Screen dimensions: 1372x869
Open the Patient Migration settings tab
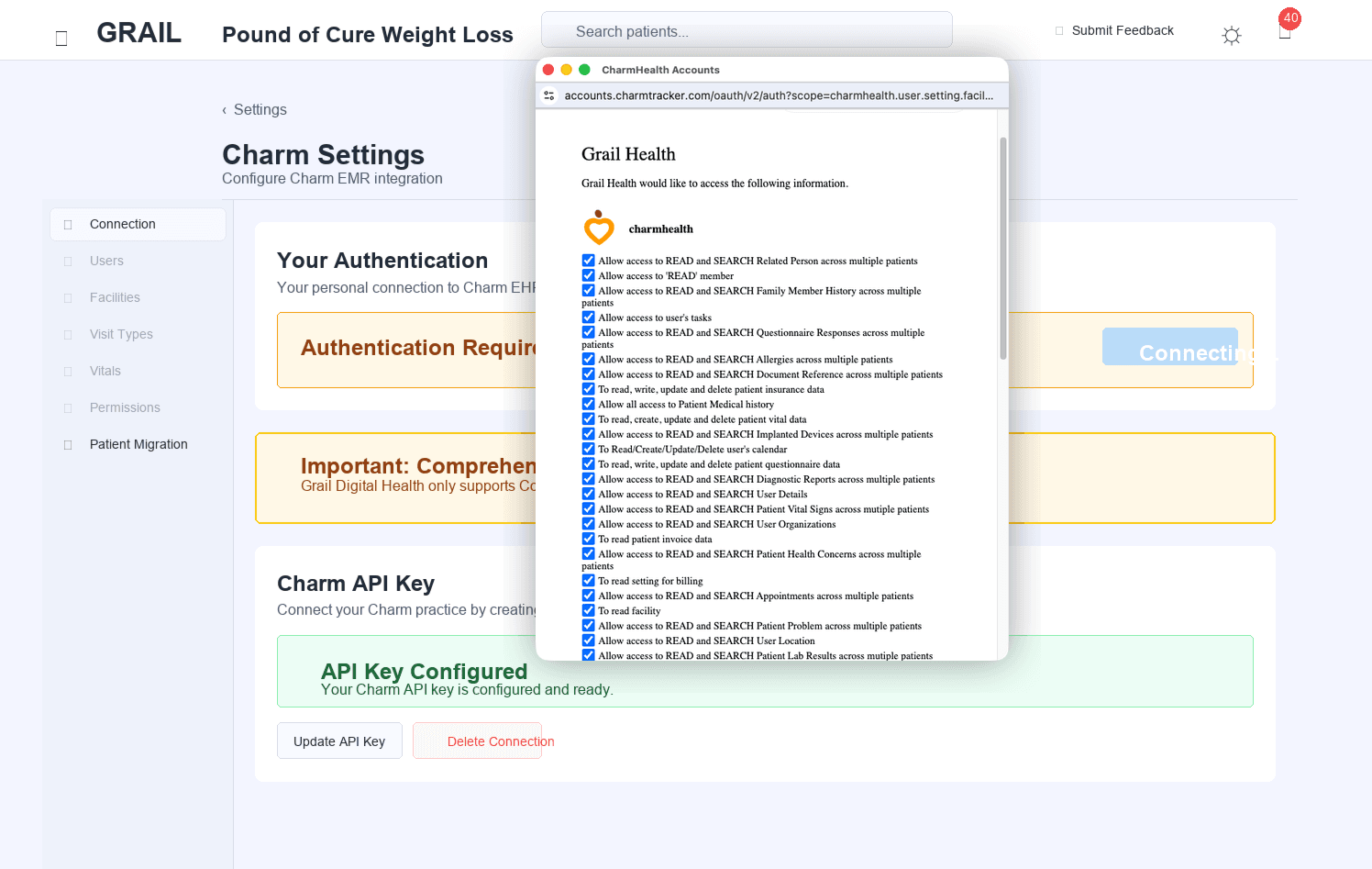(x=138, y=444)
